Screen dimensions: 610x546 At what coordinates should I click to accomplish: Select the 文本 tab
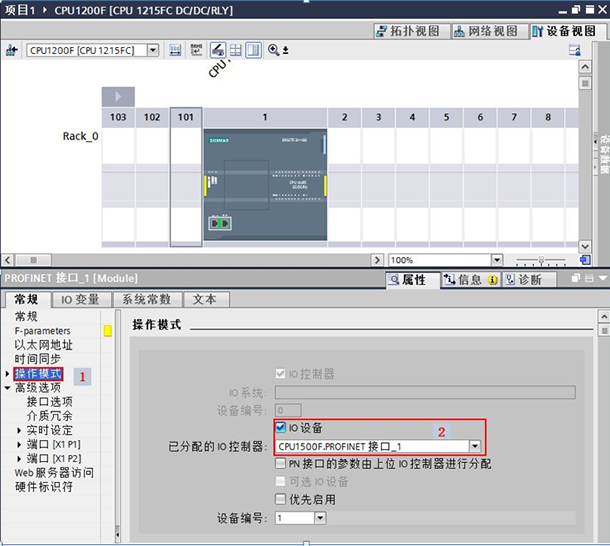point(205,300)
